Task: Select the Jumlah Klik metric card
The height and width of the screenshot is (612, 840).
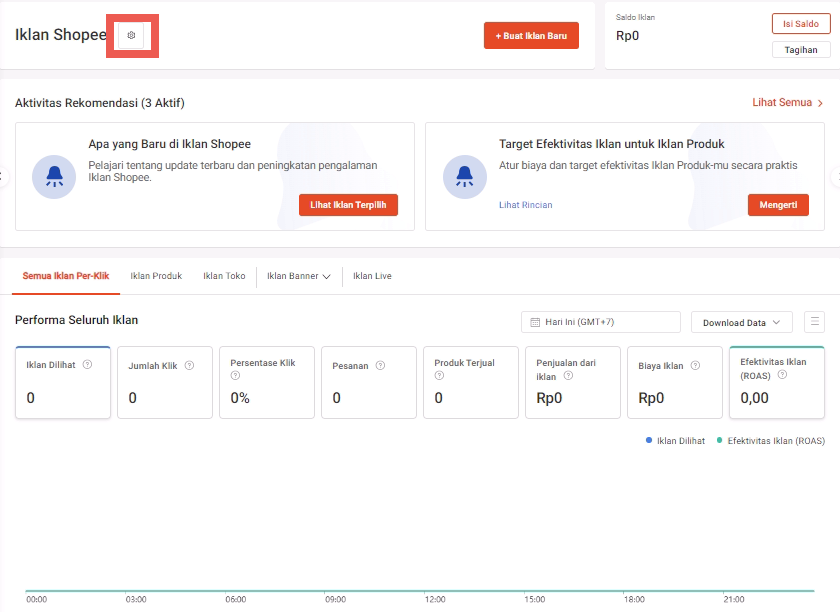Action: point(165,382)
